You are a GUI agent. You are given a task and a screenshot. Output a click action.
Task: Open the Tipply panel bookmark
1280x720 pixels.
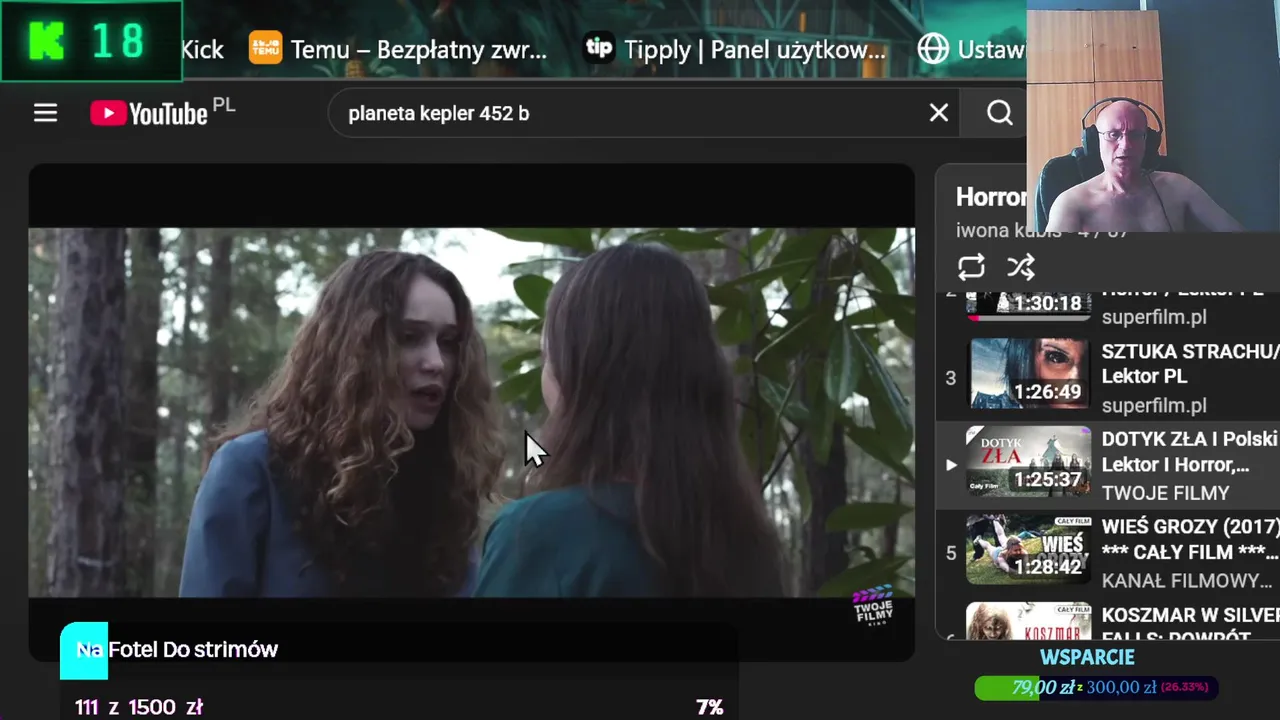[735, 49]
